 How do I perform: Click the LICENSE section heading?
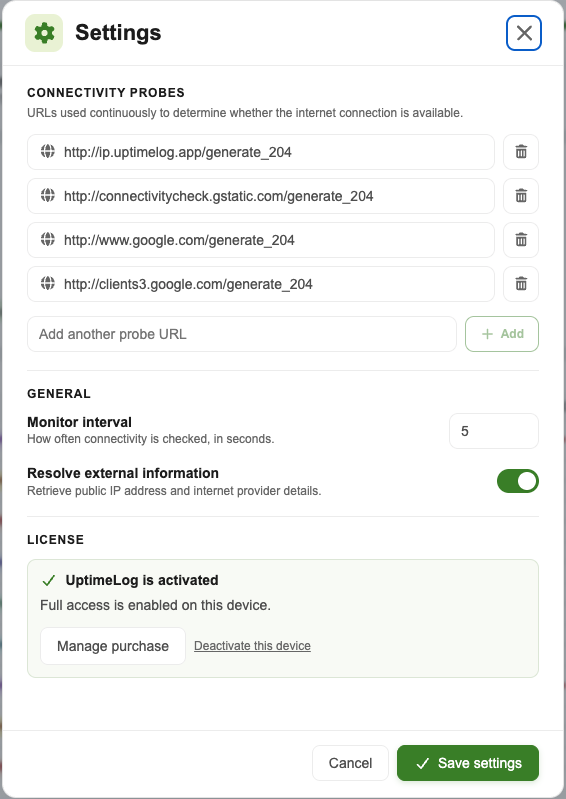56,540
